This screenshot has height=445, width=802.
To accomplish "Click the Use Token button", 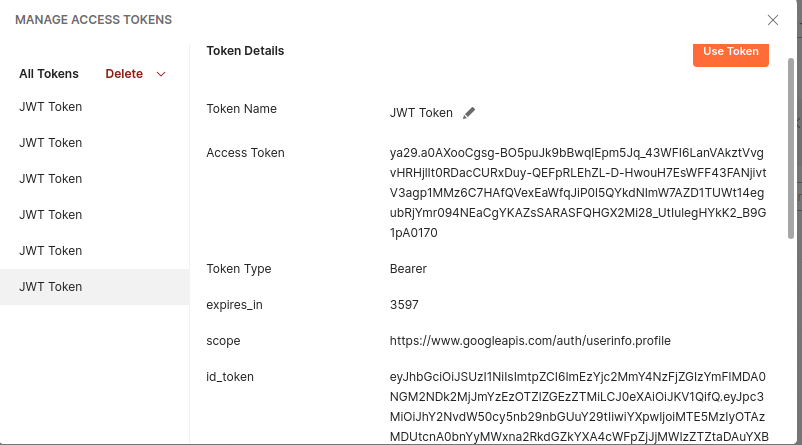I will 730,52.
